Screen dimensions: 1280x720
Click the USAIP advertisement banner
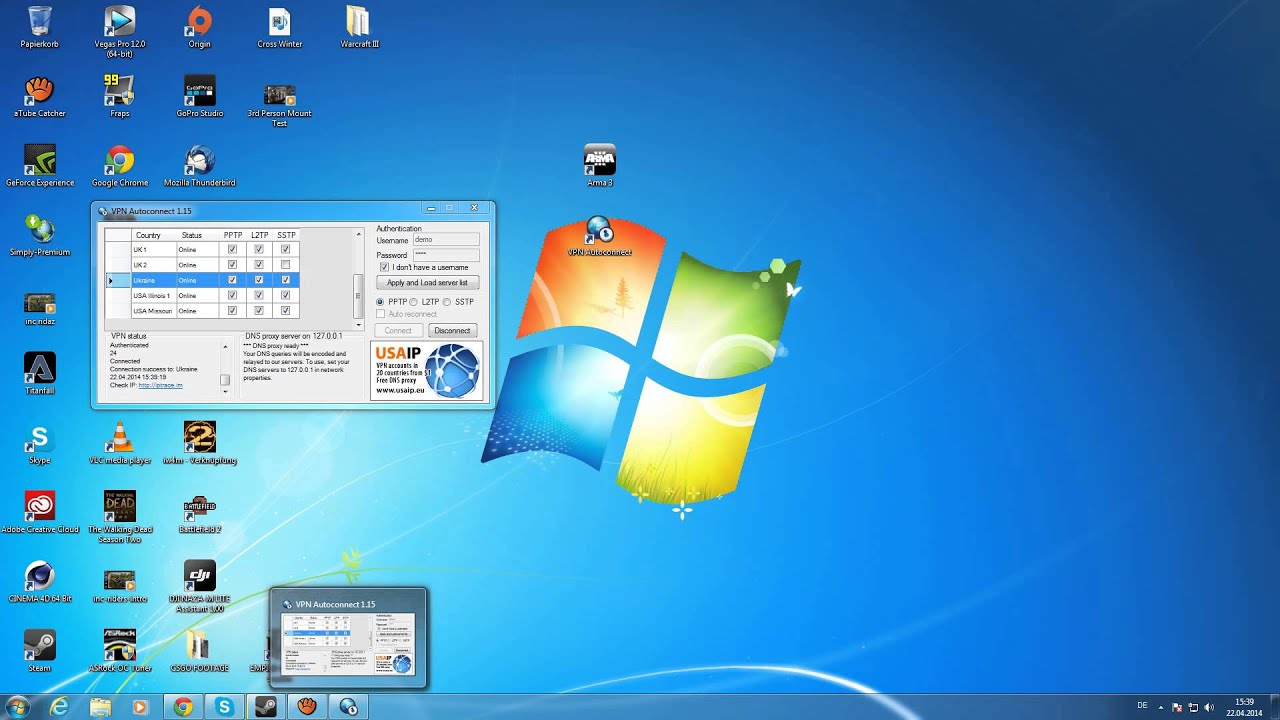tap(427, 370)
